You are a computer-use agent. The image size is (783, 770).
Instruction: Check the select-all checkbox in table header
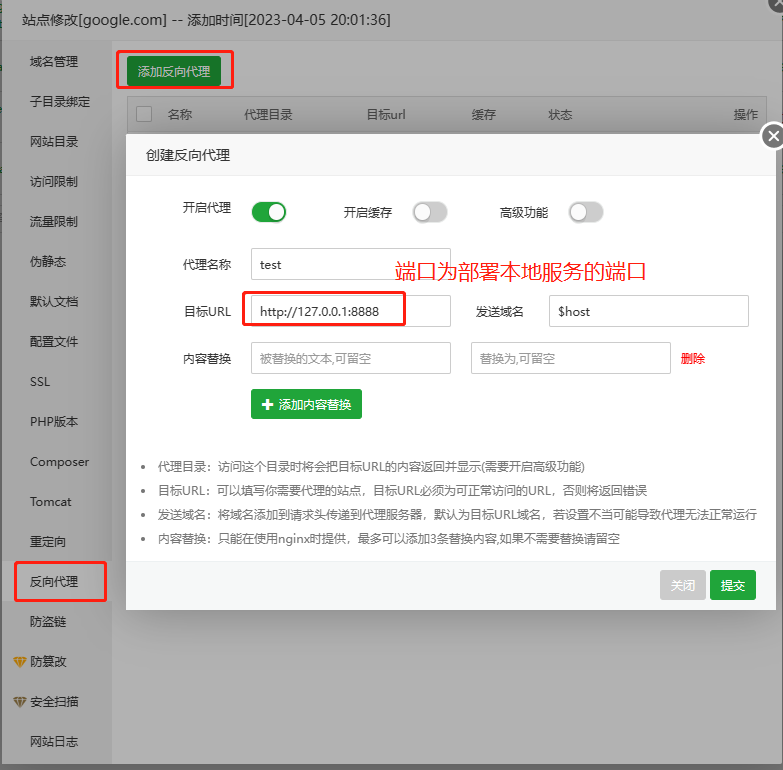pos(144,115)
